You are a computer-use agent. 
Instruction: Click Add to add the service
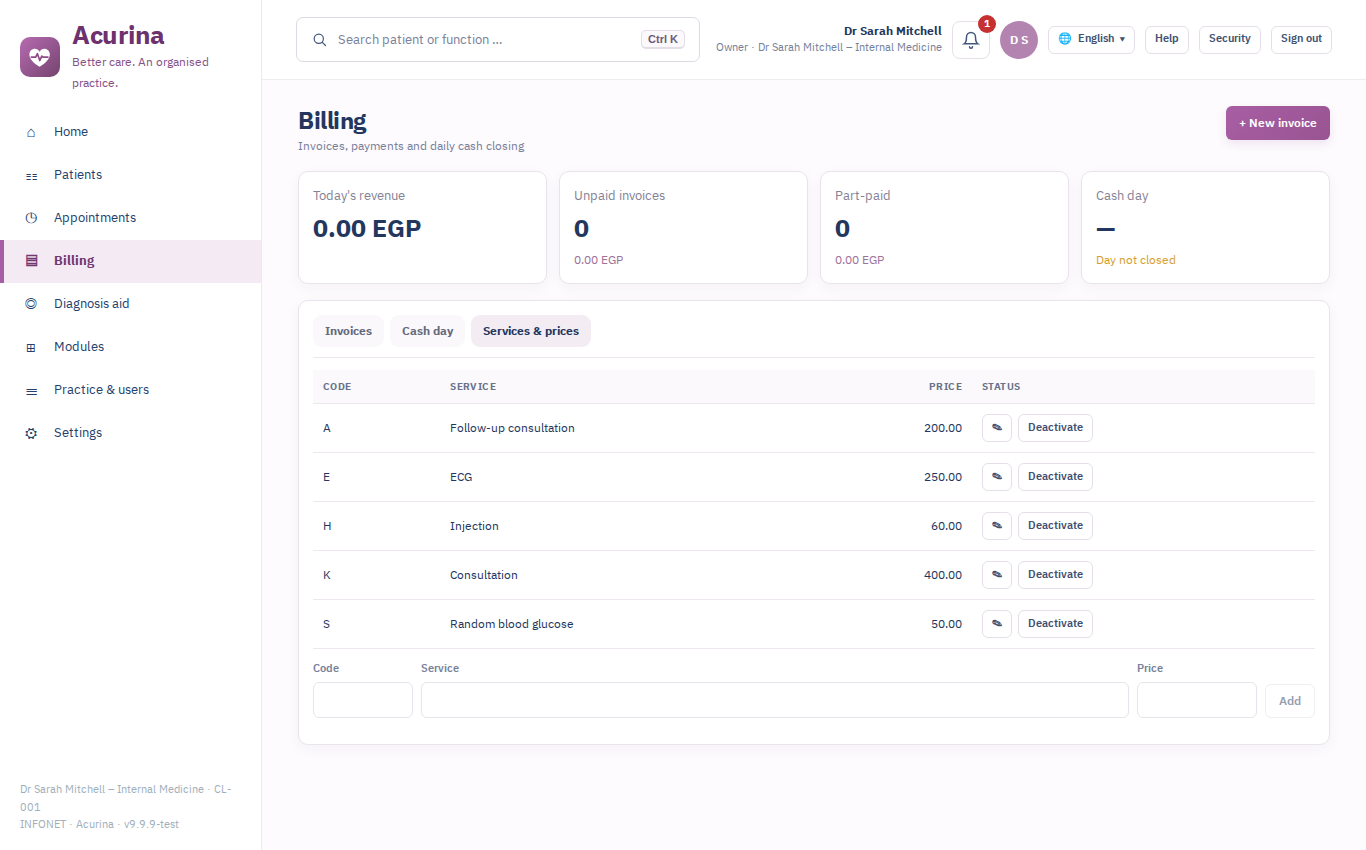tap(1290, 700)
